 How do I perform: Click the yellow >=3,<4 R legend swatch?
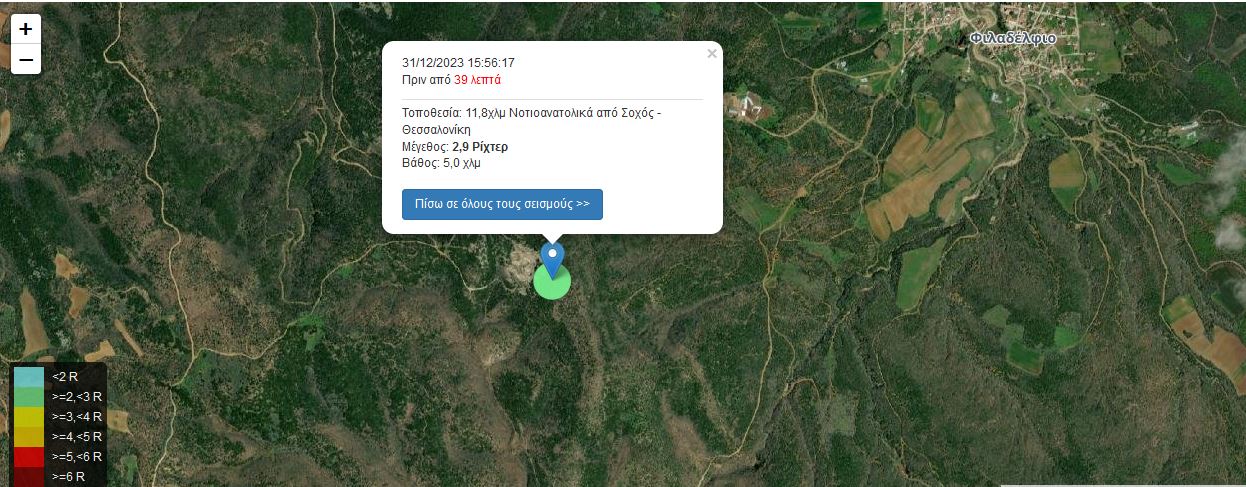click(x=29, y=417)
